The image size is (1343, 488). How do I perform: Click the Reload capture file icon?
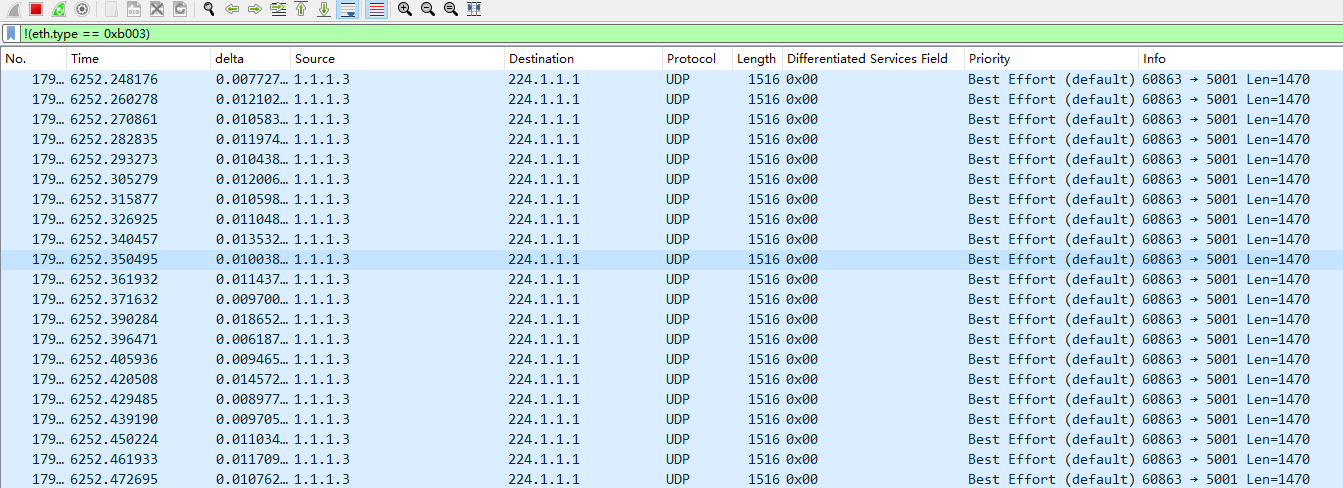[180, 9]
